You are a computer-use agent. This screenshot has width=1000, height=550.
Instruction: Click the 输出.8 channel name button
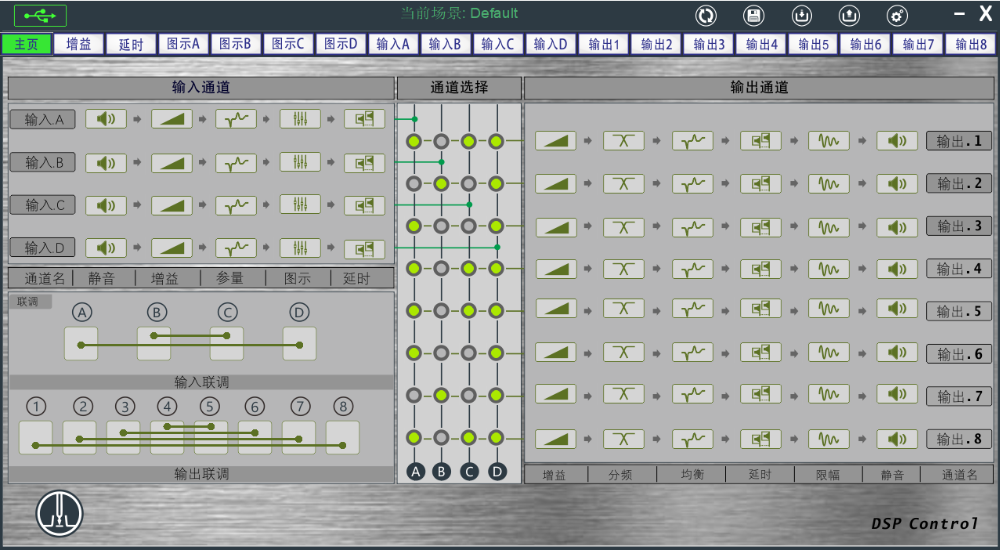958,439
